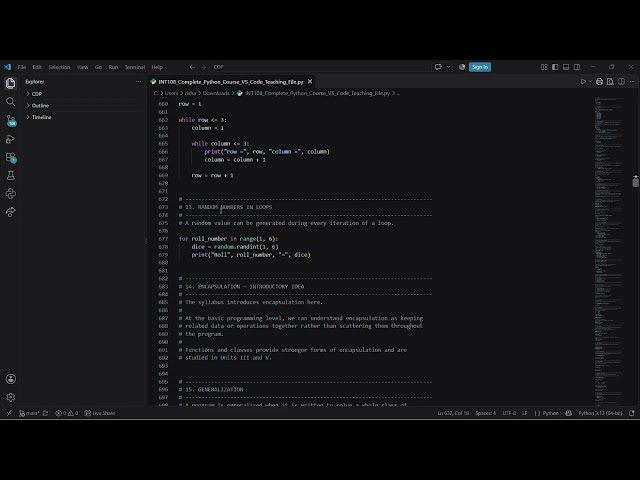Open Explorer panel More Actions ellipsis
The height and width of the screenshot is (480, 640).
pos(138,82)
